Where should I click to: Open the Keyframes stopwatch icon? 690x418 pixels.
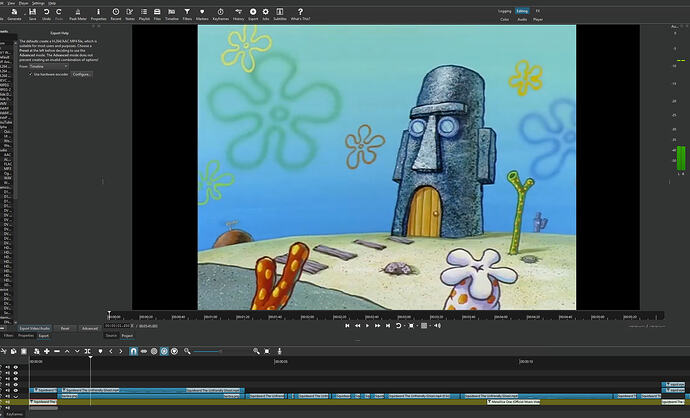point(220,12)
